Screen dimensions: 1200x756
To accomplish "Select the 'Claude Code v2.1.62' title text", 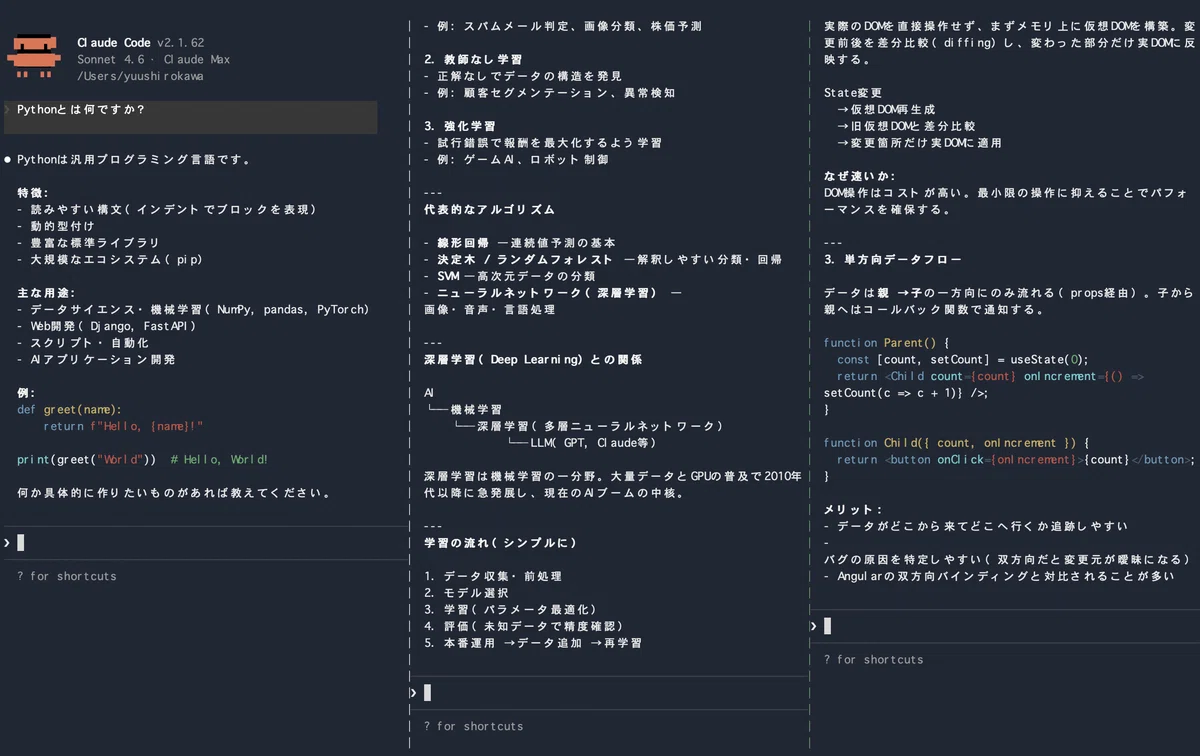I will point(140,43).
